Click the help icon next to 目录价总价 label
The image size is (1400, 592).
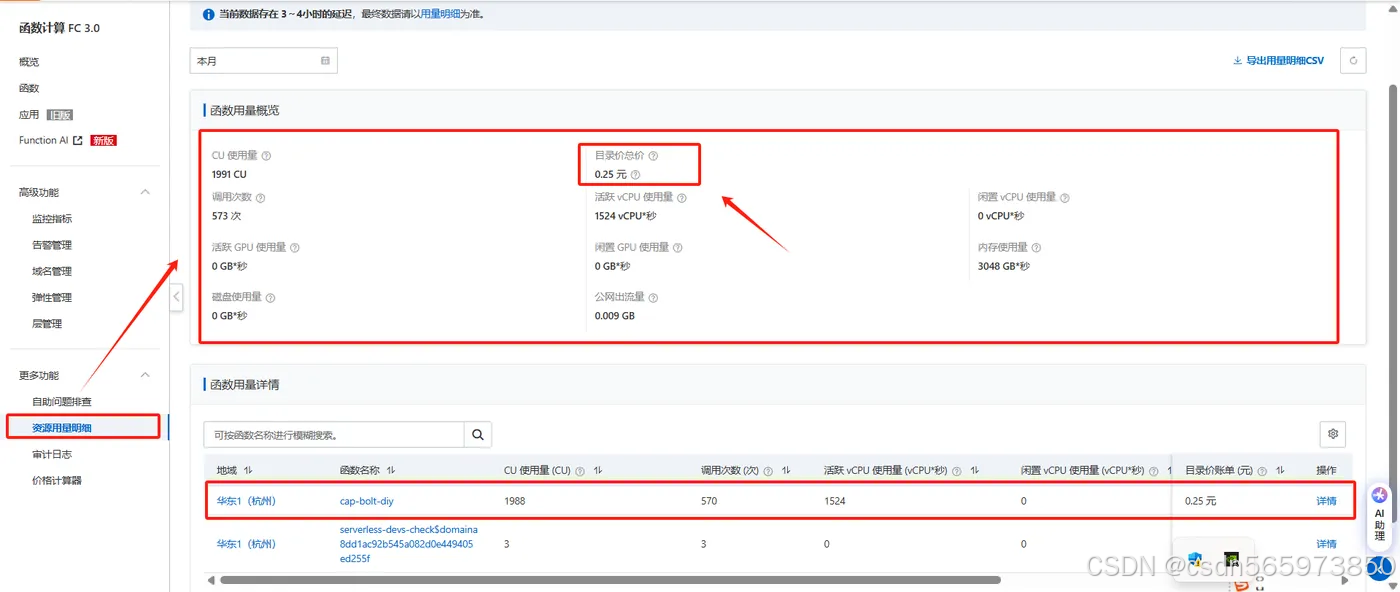tap(653, 156)
